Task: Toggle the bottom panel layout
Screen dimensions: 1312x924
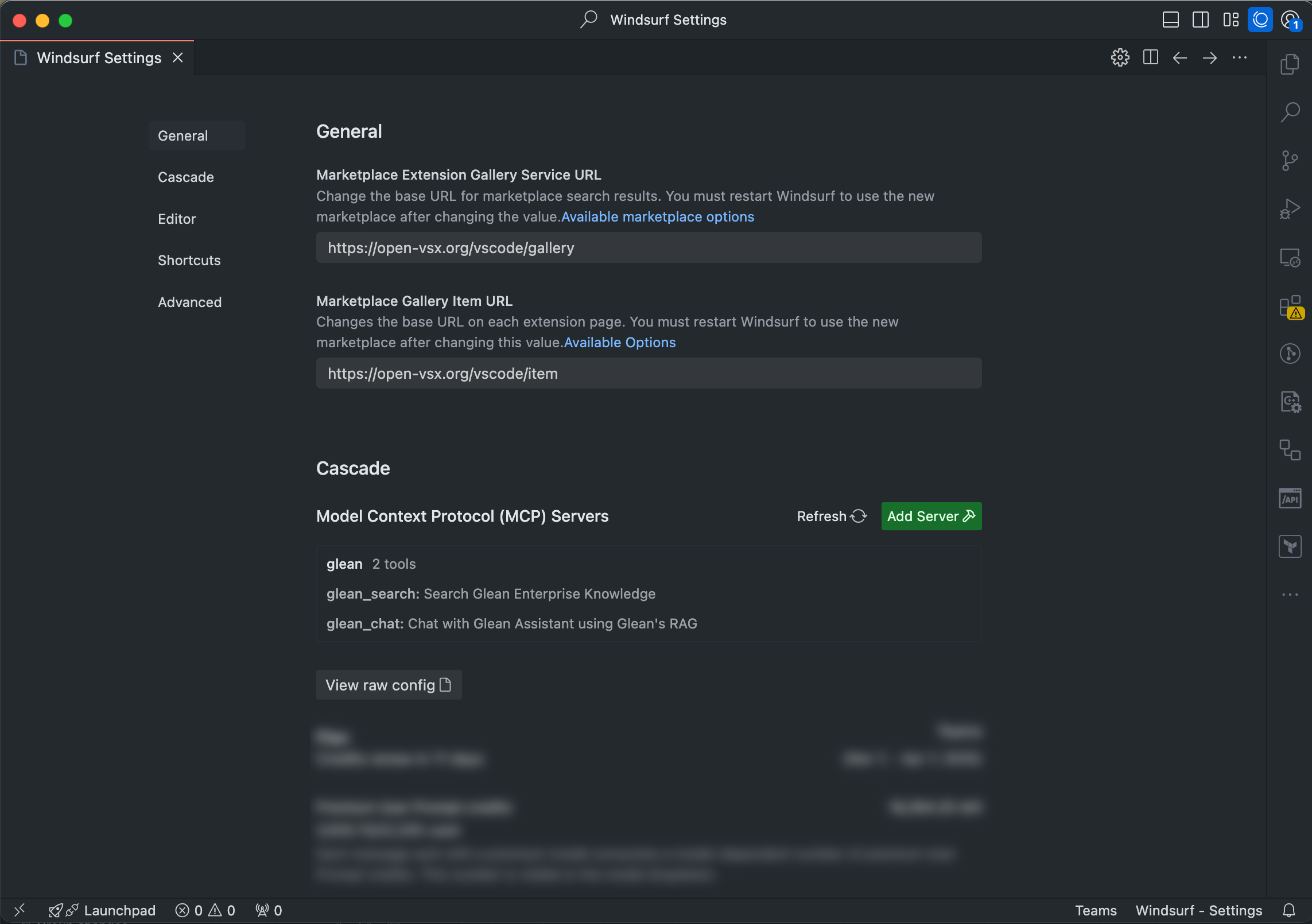Action: [1170, 20]
